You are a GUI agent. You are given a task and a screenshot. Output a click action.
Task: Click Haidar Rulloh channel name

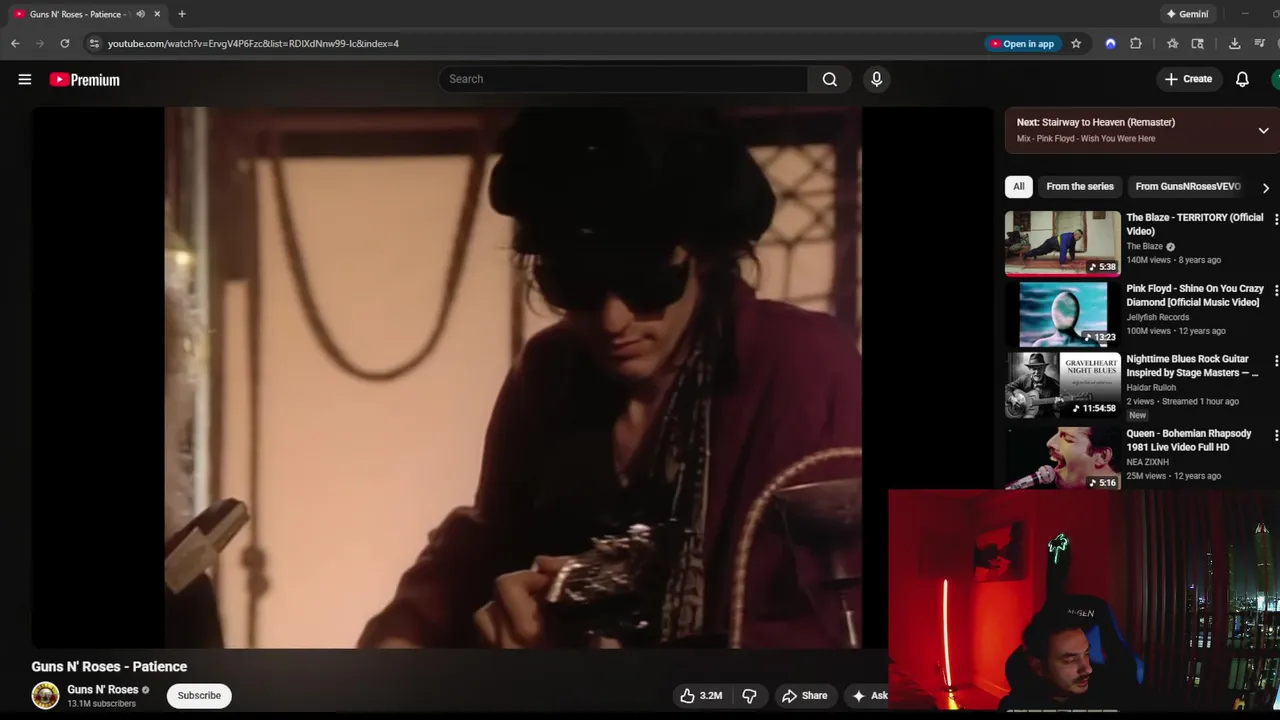click(1151, 388)
